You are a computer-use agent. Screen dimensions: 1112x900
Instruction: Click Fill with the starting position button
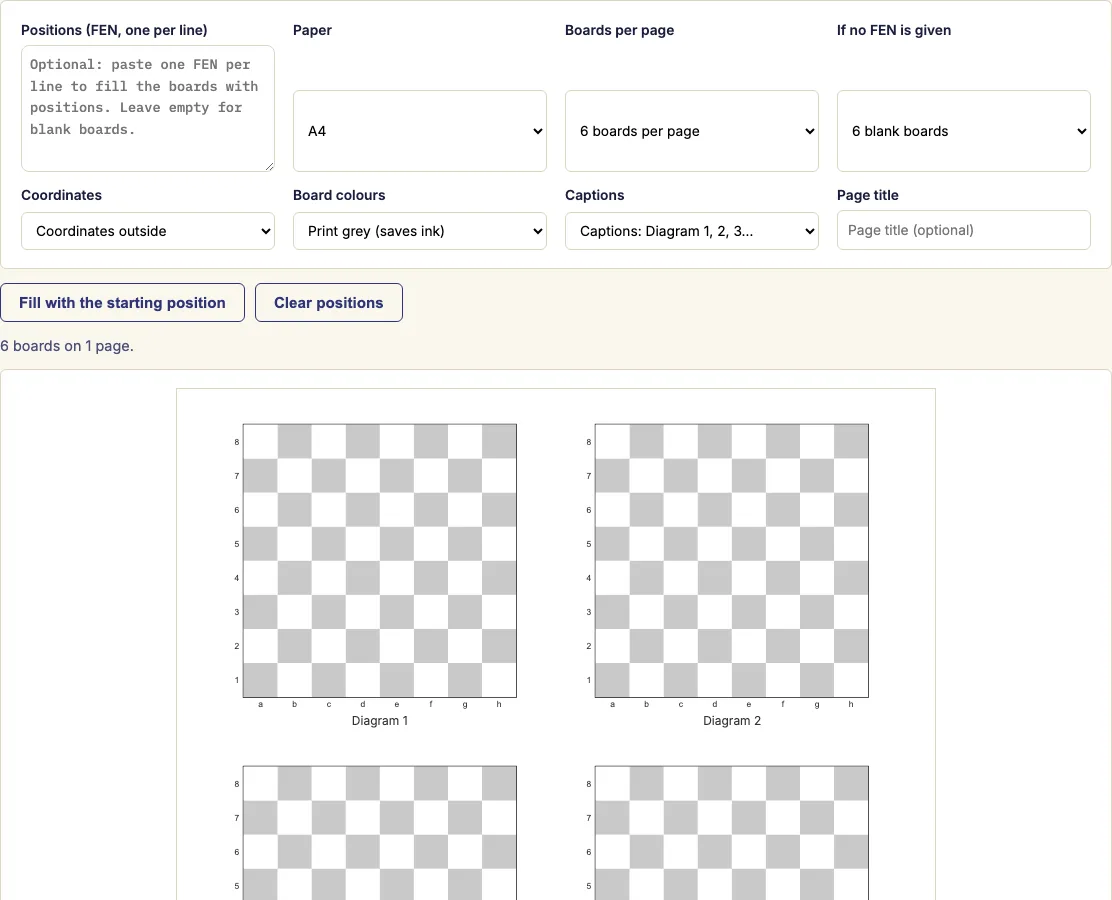[x=123, y=303]
